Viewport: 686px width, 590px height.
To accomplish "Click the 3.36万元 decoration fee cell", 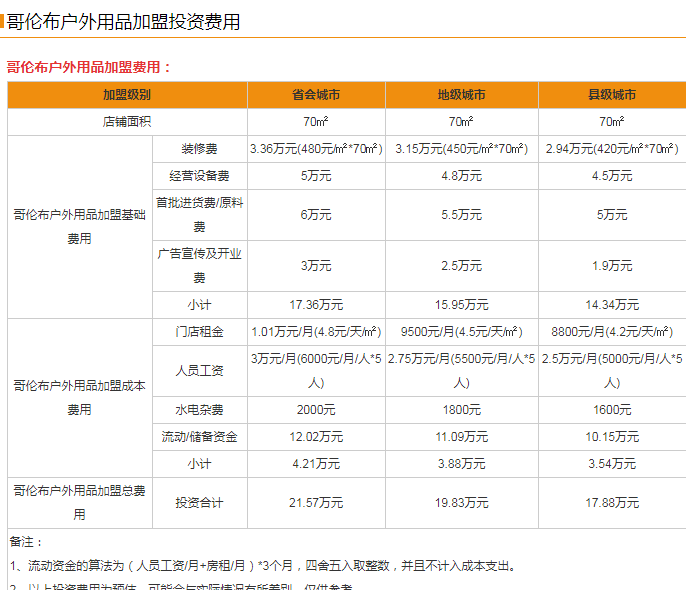I will point(316,149).
